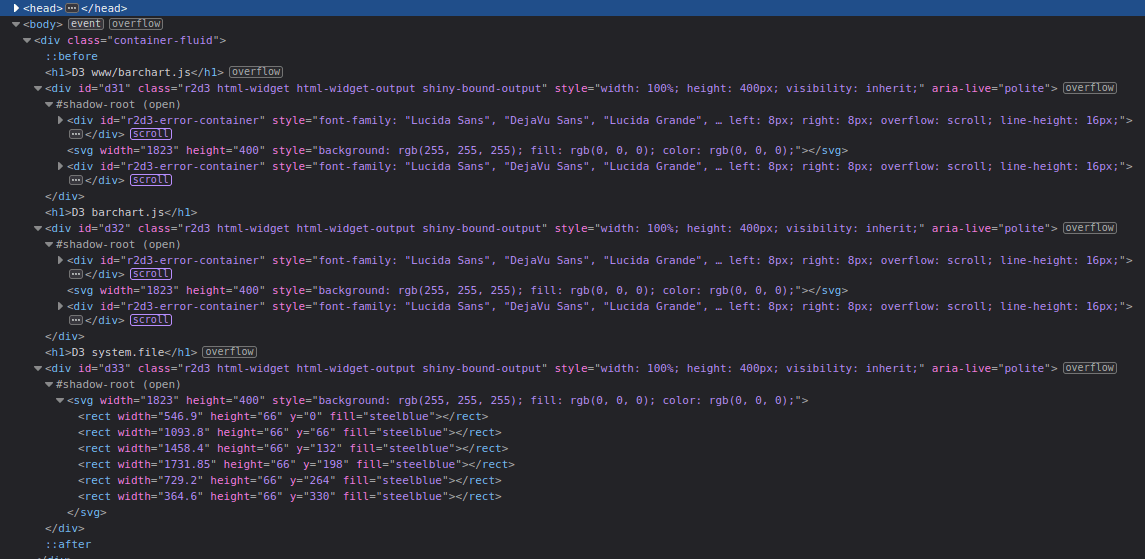Select the rect with width 729.2

pos(290,480)
